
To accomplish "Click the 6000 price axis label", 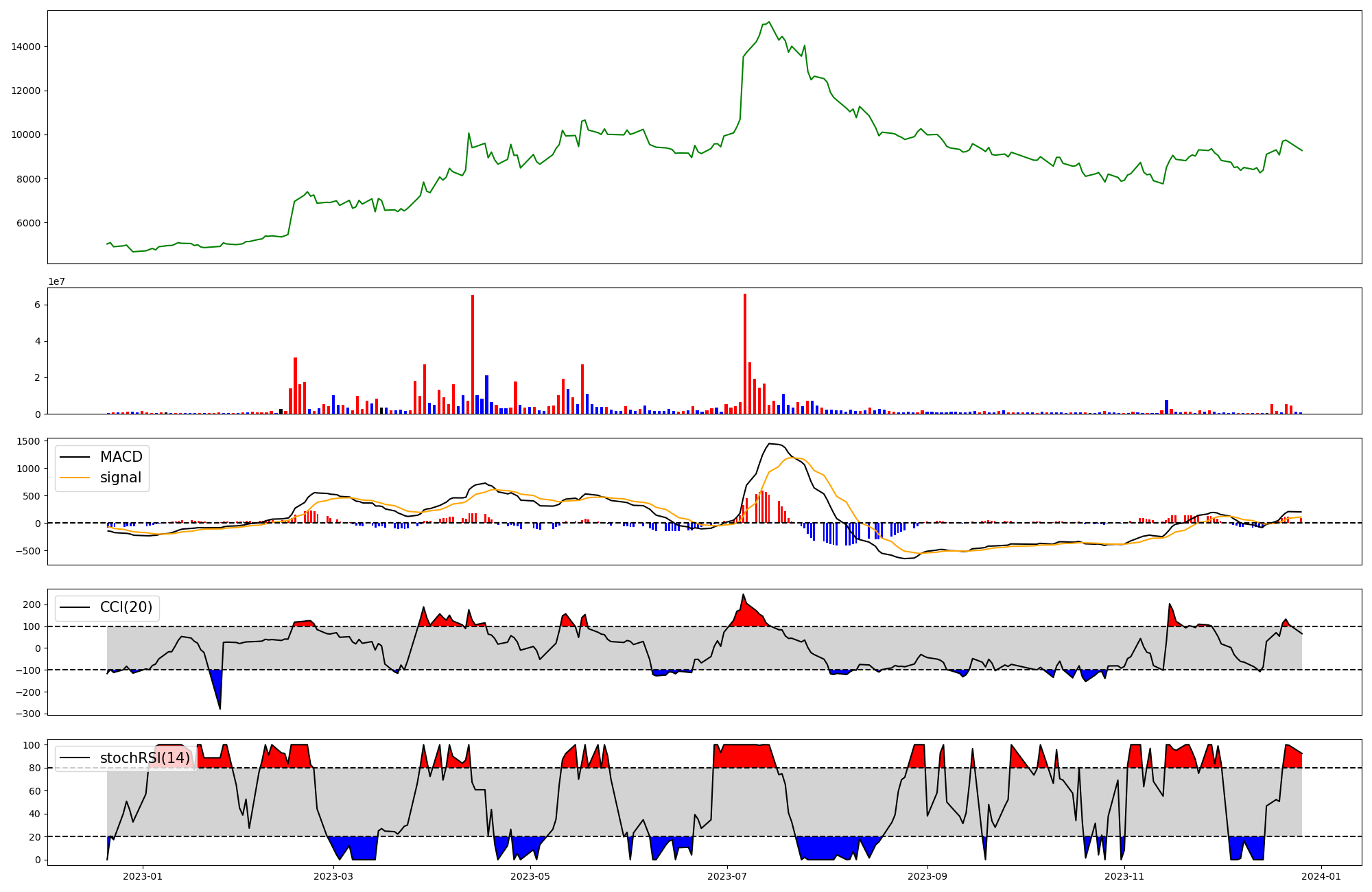I will (29, 223).
